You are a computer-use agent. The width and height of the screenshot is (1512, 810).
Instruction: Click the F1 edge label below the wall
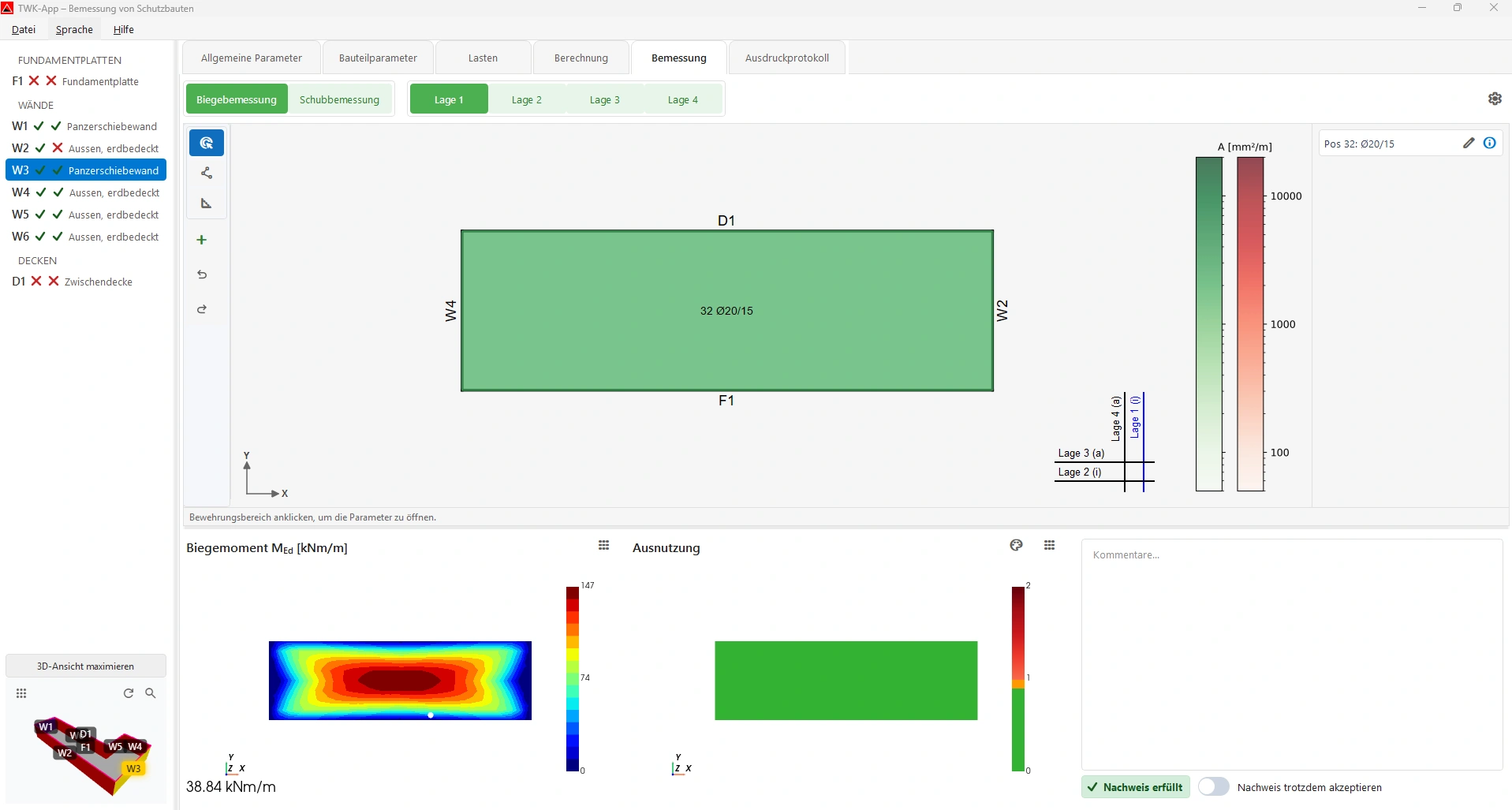(x=726, y=401)
